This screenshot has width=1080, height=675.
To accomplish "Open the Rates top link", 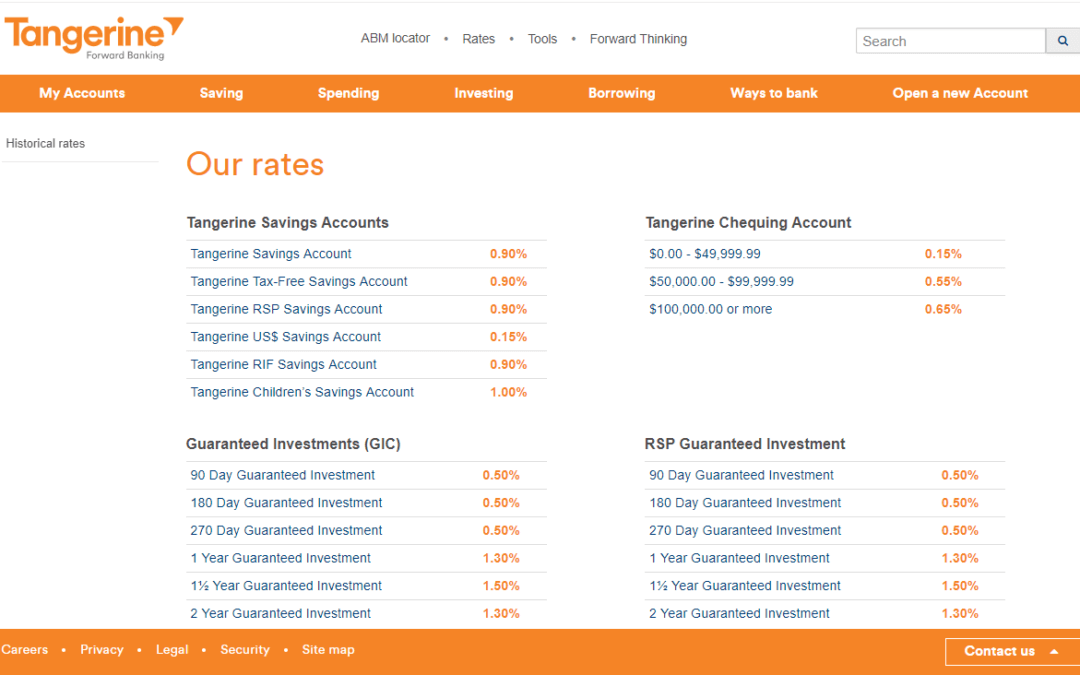I will [x=479, y=39].
